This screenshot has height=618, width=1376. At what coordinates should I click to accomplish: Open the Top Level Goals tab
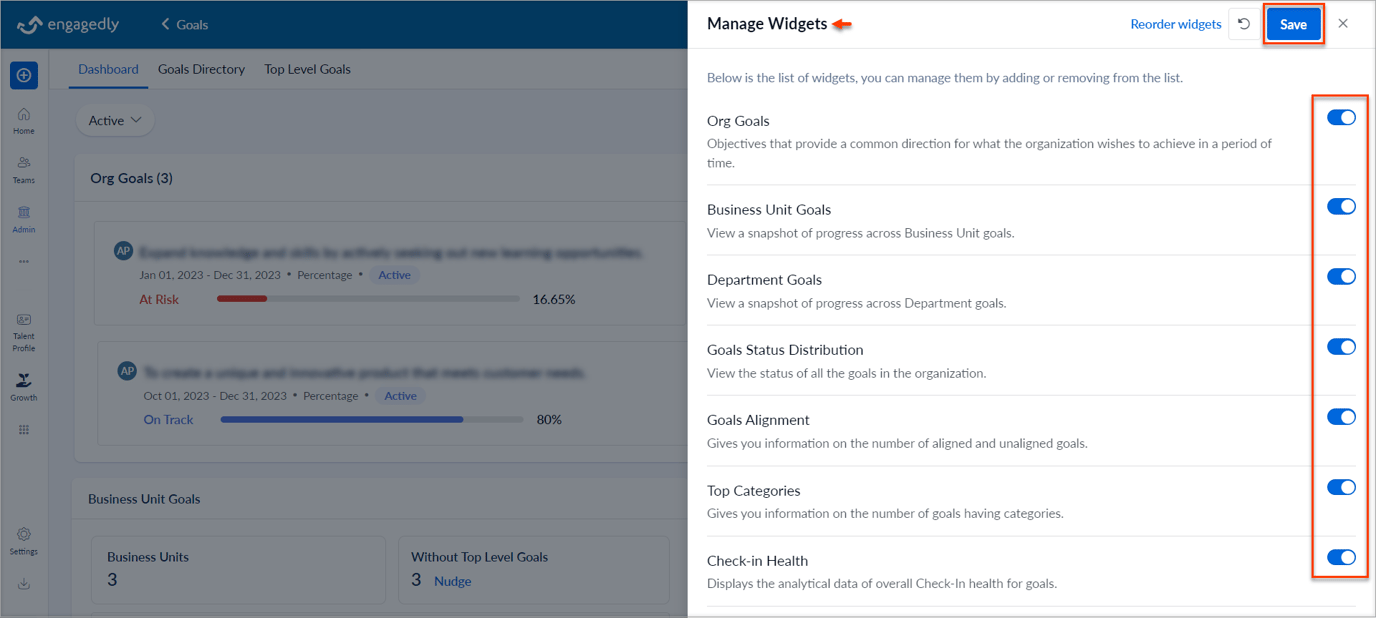tap(307, 69)
